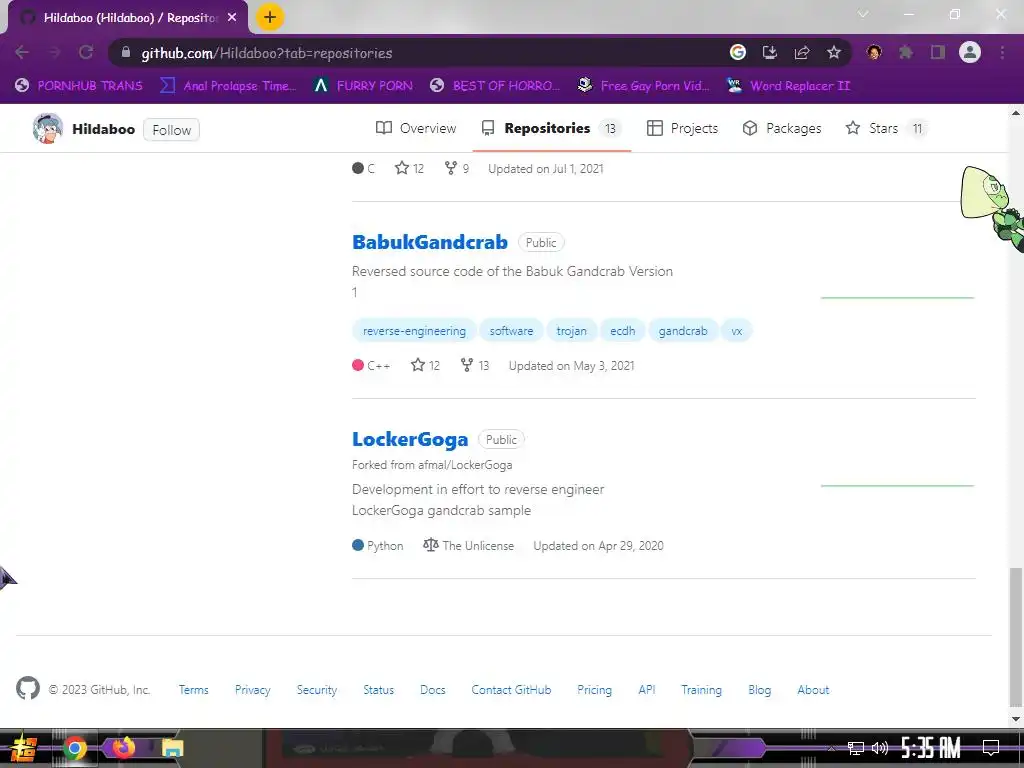Follow the Hildaboo user
Viewport: 1024px width, 768px height.
click(x=172, y=130)
